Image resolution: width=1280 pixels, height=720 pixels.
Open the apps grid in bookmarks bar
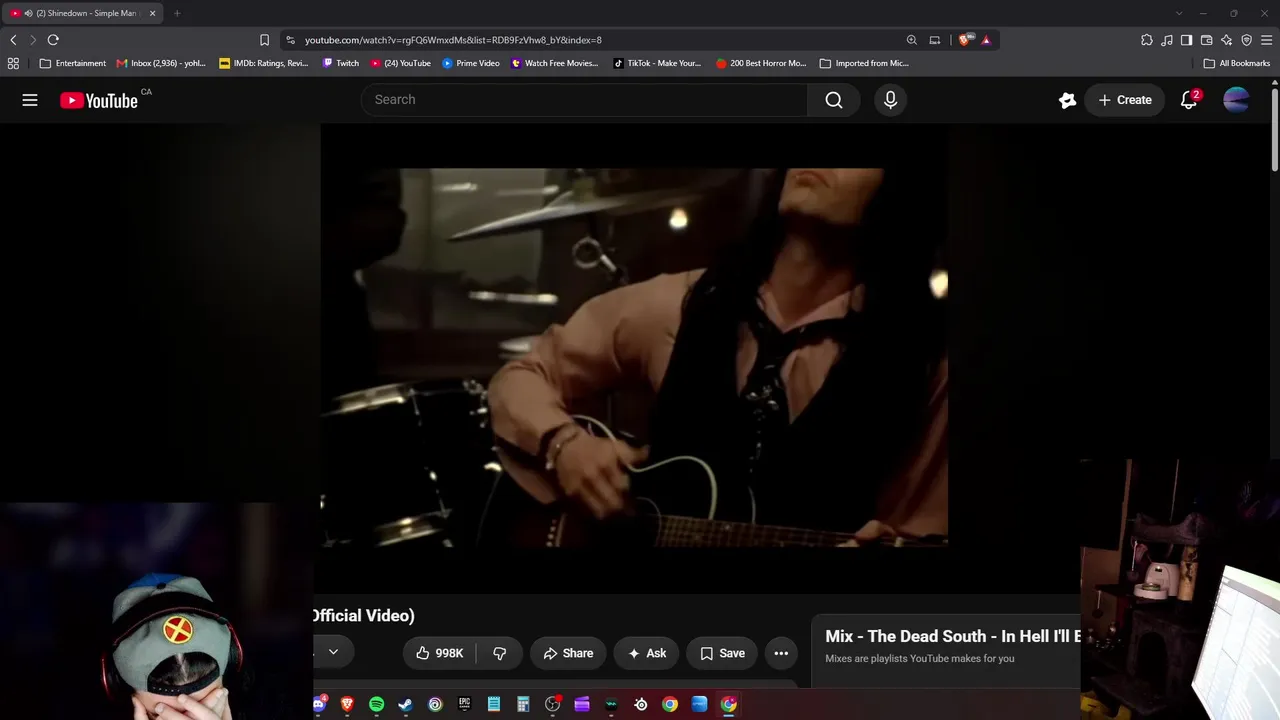[x=13, y=63]
